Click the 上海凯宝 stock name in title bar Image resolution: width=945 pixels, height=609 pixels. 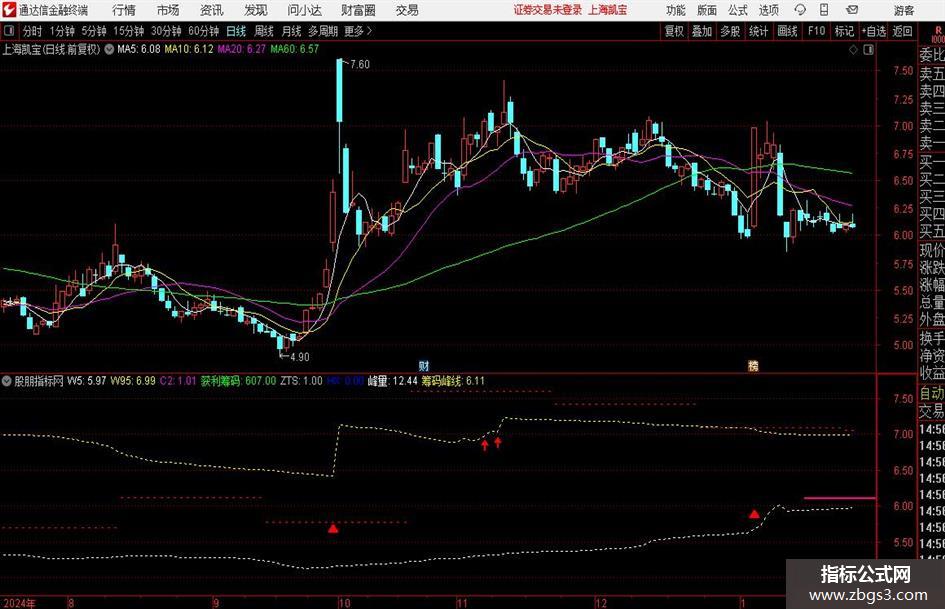pyautogui.click(x=608, y=10)
